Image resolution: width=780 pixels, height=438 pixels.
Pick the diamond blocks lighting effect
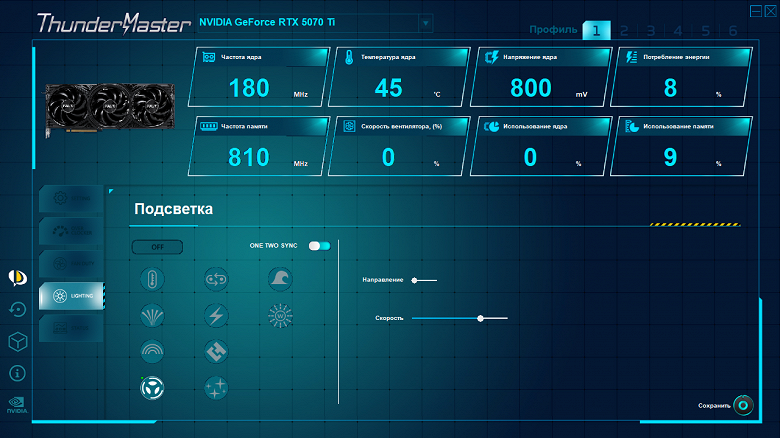pyautogui.click(x=216, y=351)
